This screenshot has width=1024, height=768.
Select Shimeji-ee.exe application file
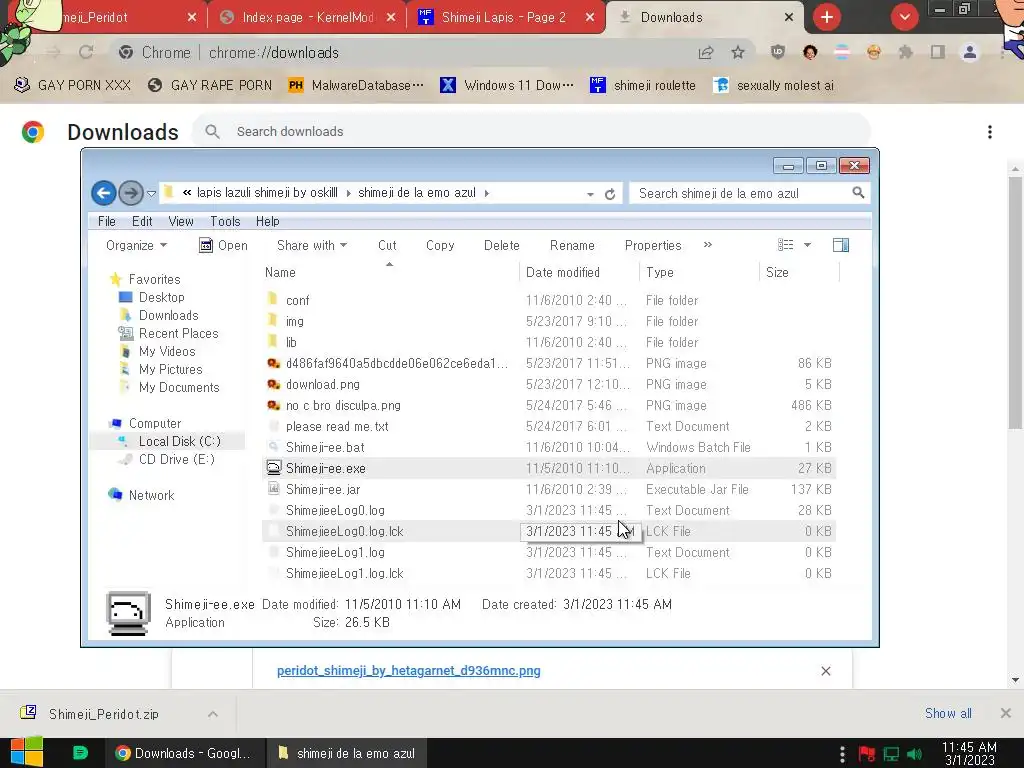click(549, 468)
